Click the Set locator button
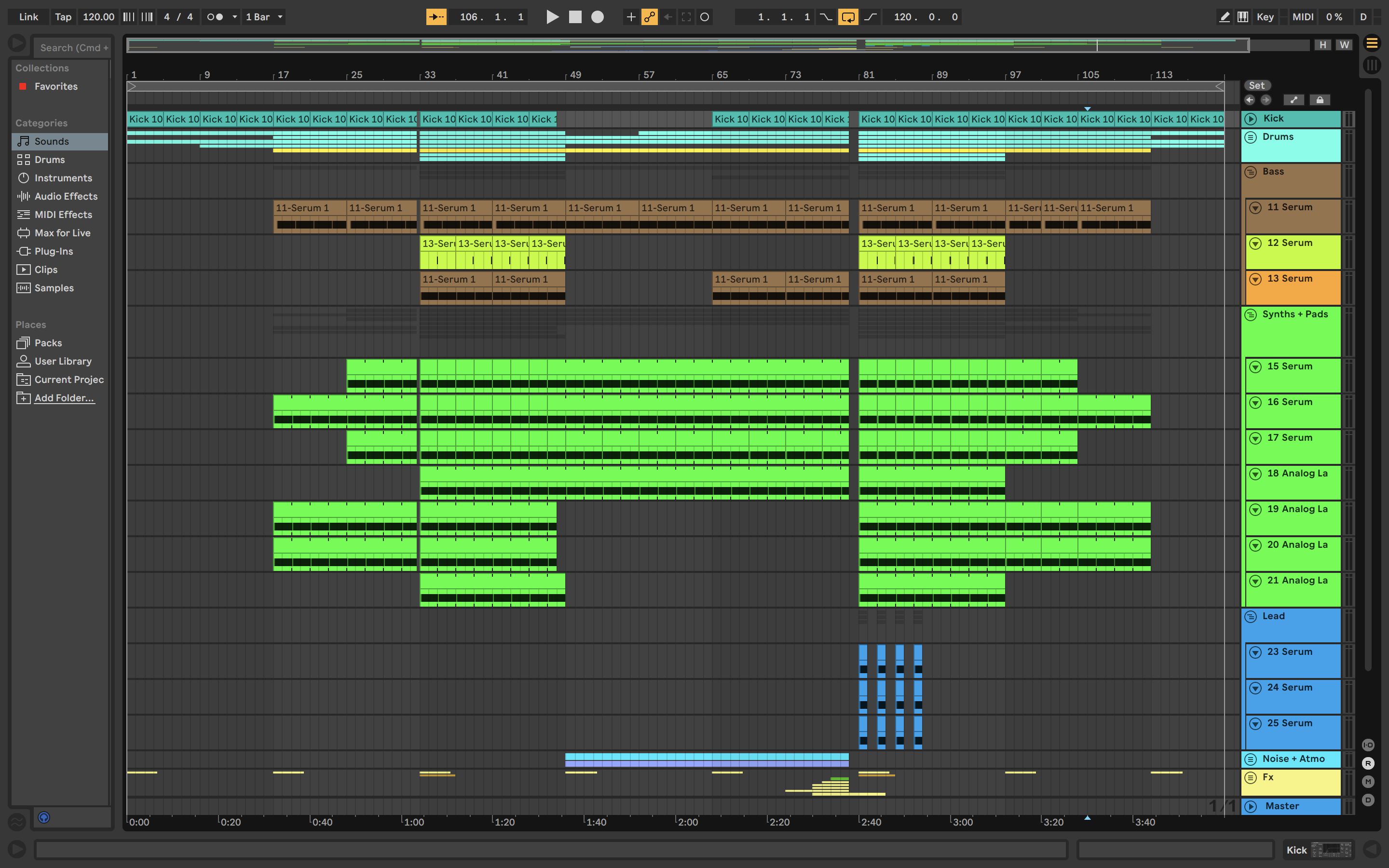1389x868 pixels. tap(1256, 85)
